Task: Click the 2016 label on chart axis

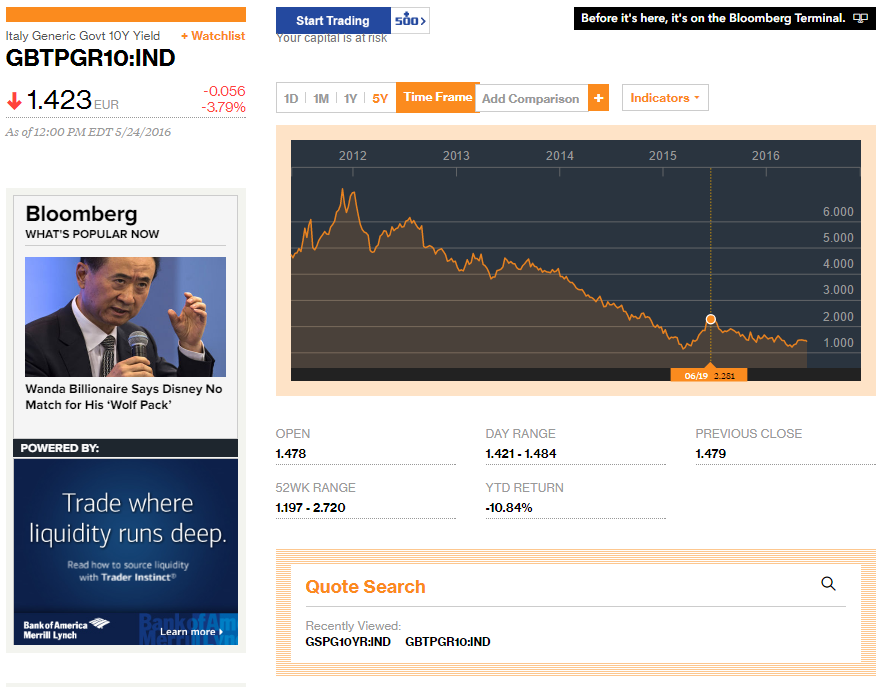Action: click(766, 156)
